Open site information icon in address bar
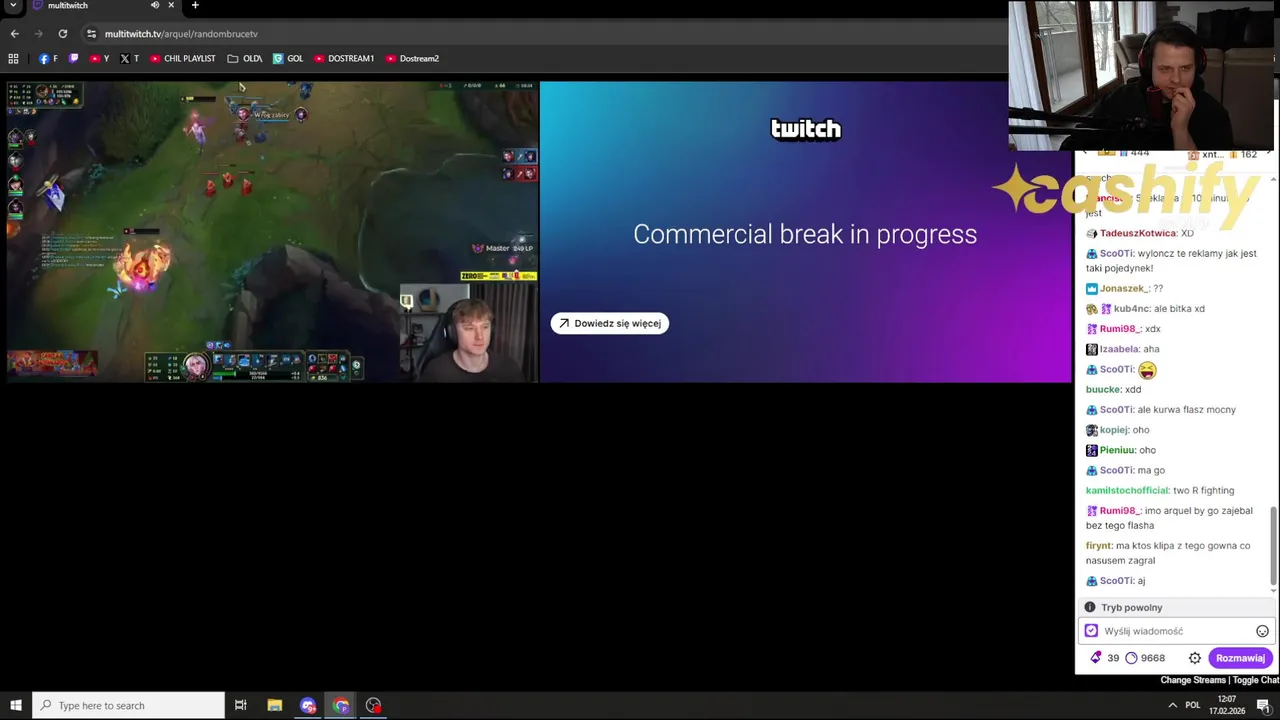Viewport: 1280px width, 720px height. point(91,34)
